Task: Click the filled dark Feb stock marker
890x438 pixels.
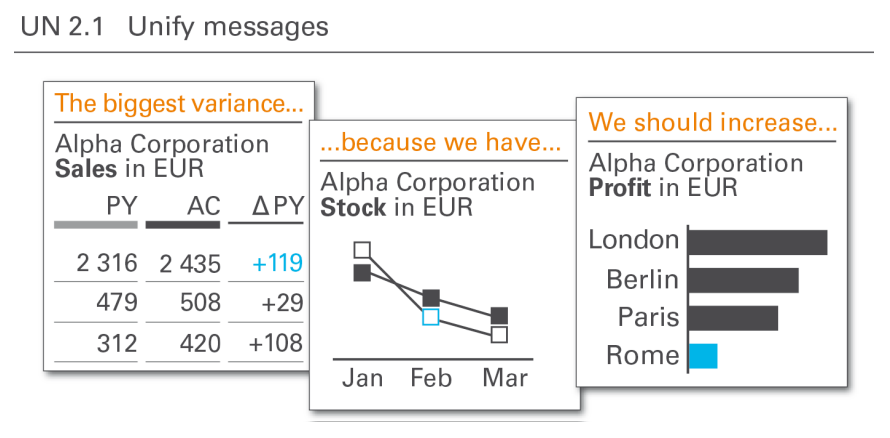Action: point(431,298)
